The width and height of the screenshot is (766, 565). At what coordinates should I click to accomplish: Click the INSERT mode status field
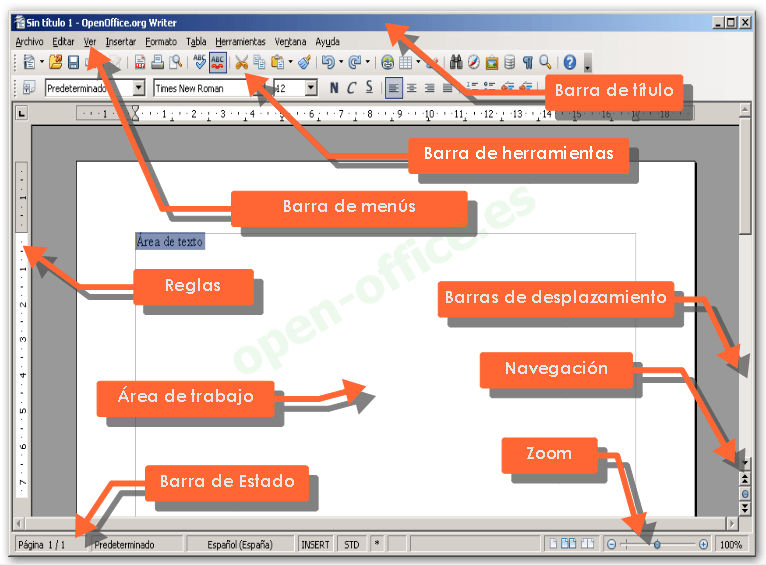pos(315,544)
